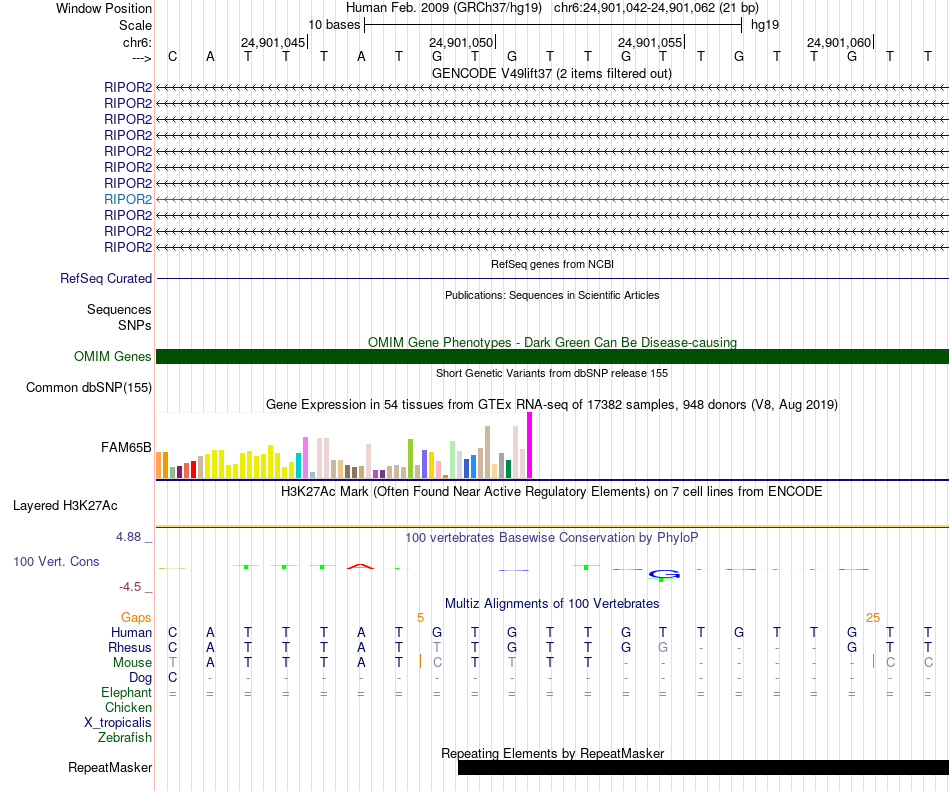Screen dimensions: 950x791
Task: Click the FAM65B GTEx expression label
Action: click(x=126, y=448)
